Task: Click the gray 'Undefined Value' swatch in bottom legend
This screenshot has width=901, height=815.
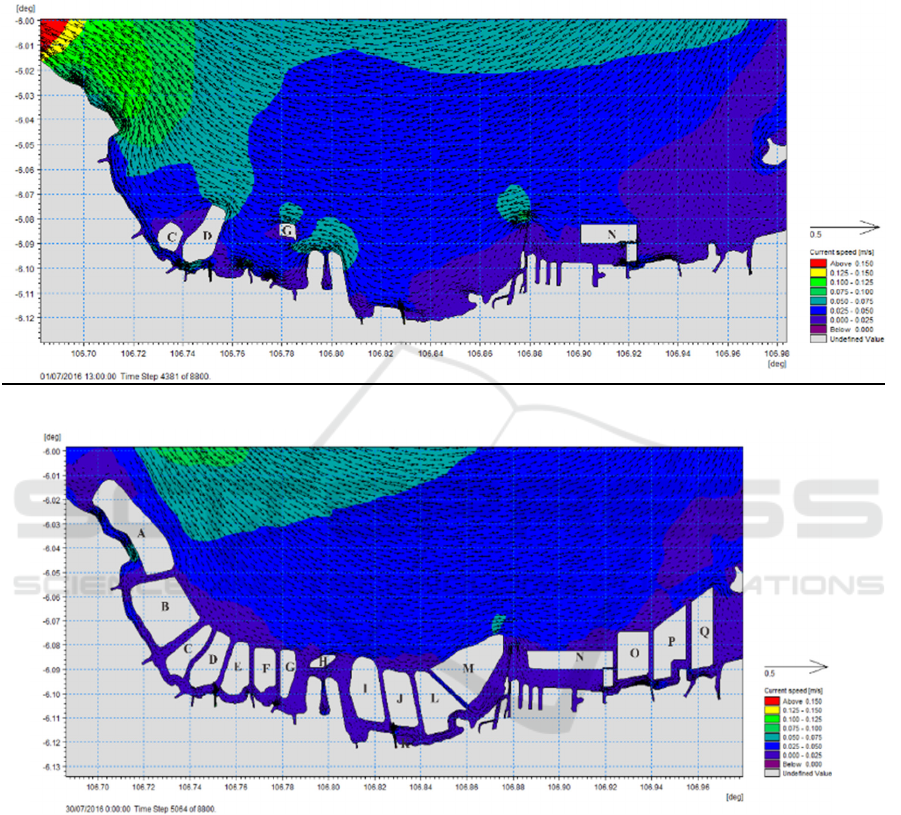Action: point(769,772)
